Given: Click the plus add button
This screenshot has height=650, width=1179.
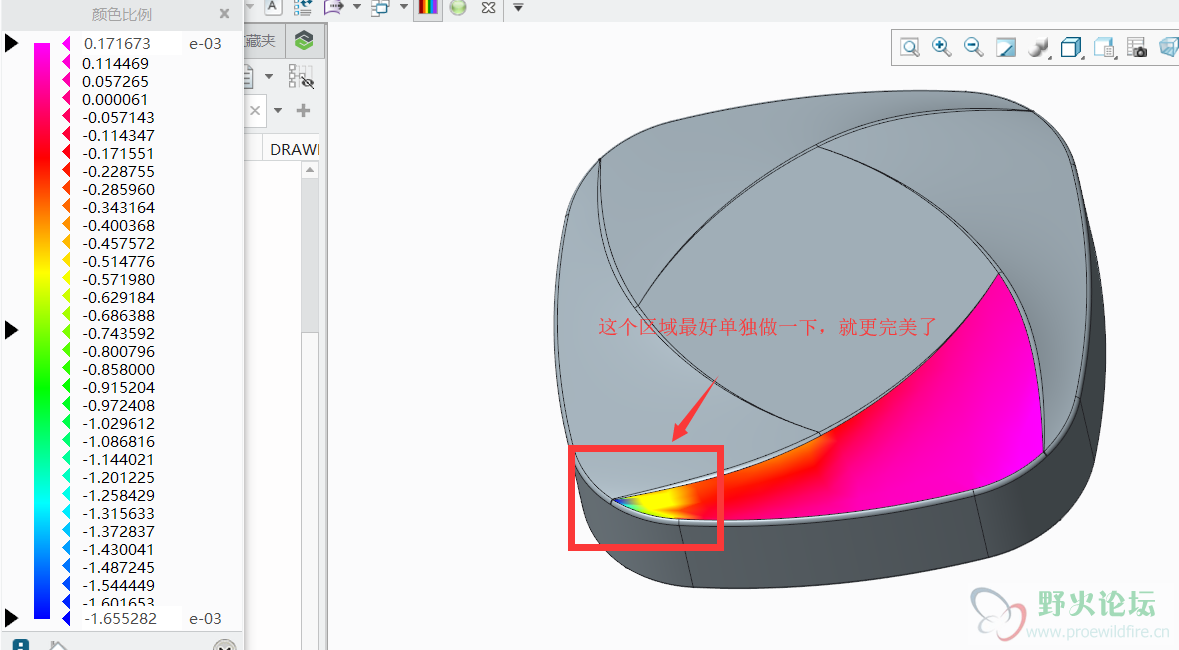Looking at the screenshot, I should 303,111.
